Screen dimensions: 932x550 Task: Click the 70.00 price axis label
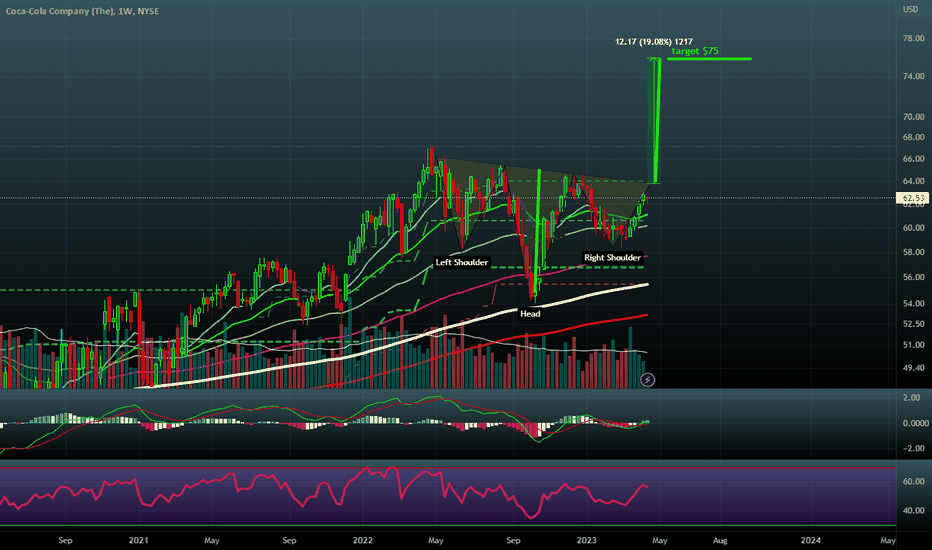pos(914,117)
